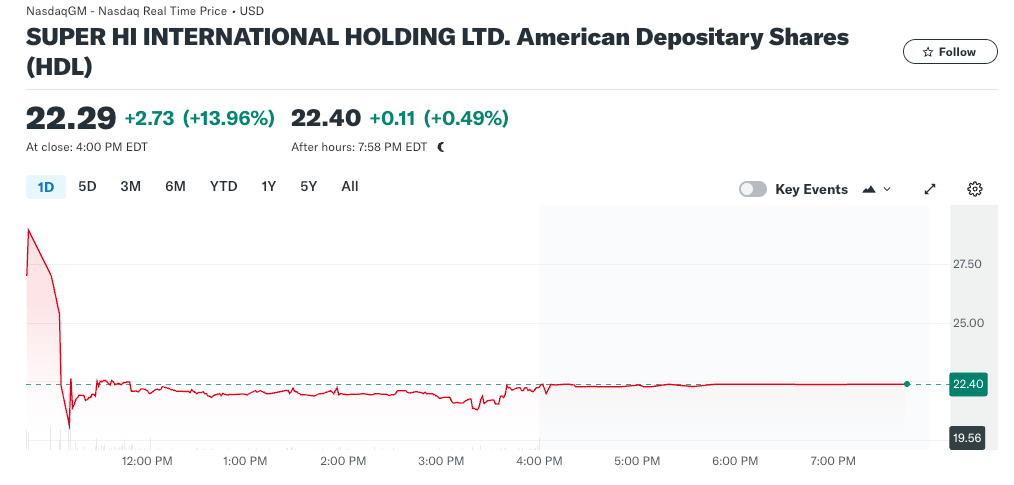View the 1Y price history
The image size is (1014, 485).
[x=268, y=186]
